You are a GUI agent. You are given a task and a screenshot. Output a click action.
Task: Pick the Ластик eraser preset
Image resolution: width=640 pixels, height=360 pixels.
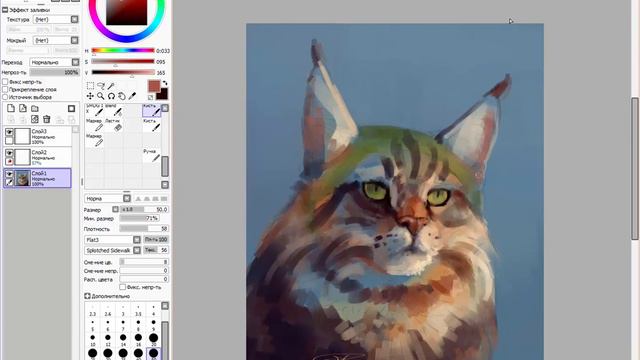113,125
